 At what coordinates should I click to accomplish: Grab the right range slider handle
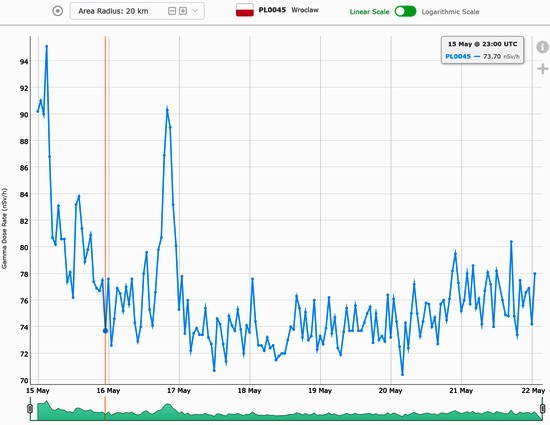pos(542,409)
